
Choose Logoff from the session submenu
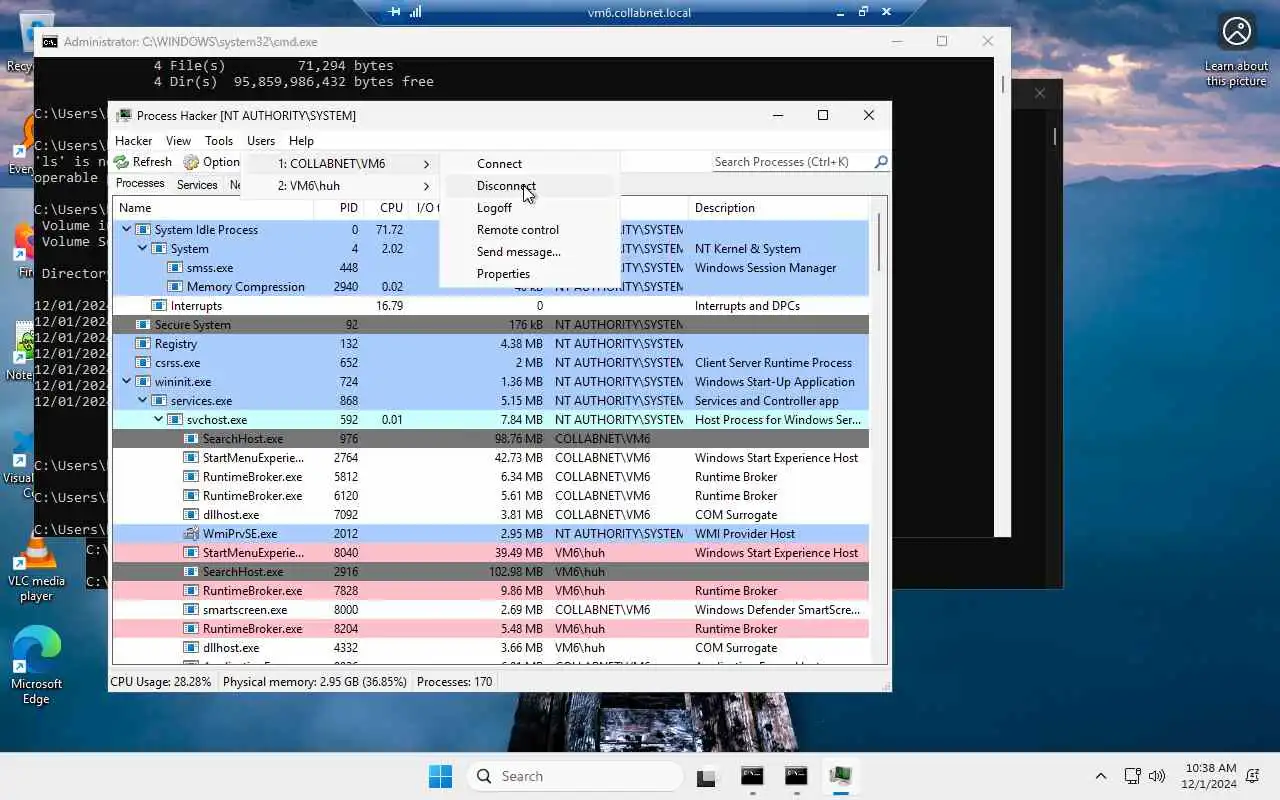[x=529, y=208]
